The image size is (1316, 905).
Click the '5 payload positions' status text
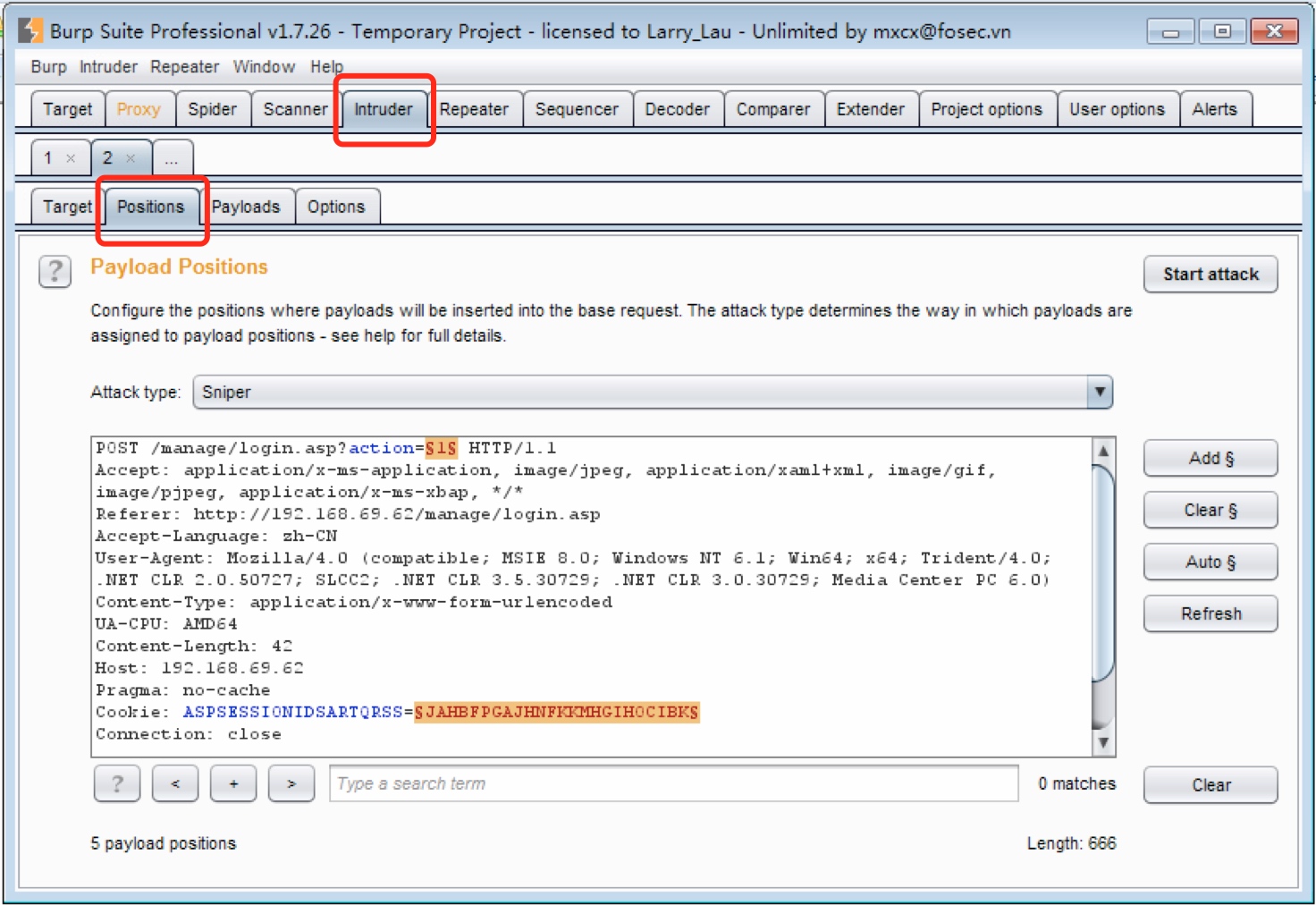(x=164, y=843)
